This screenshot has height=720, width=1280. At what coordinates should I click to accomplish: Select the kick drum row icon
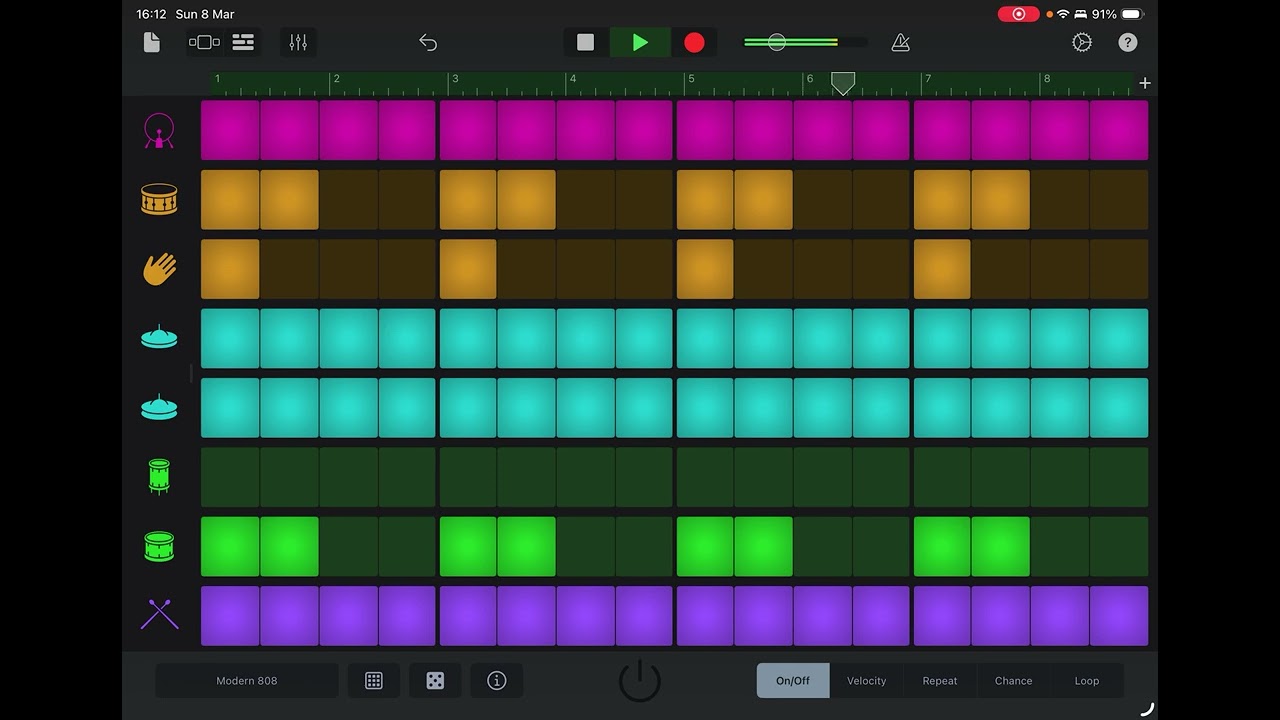[159, 131]
